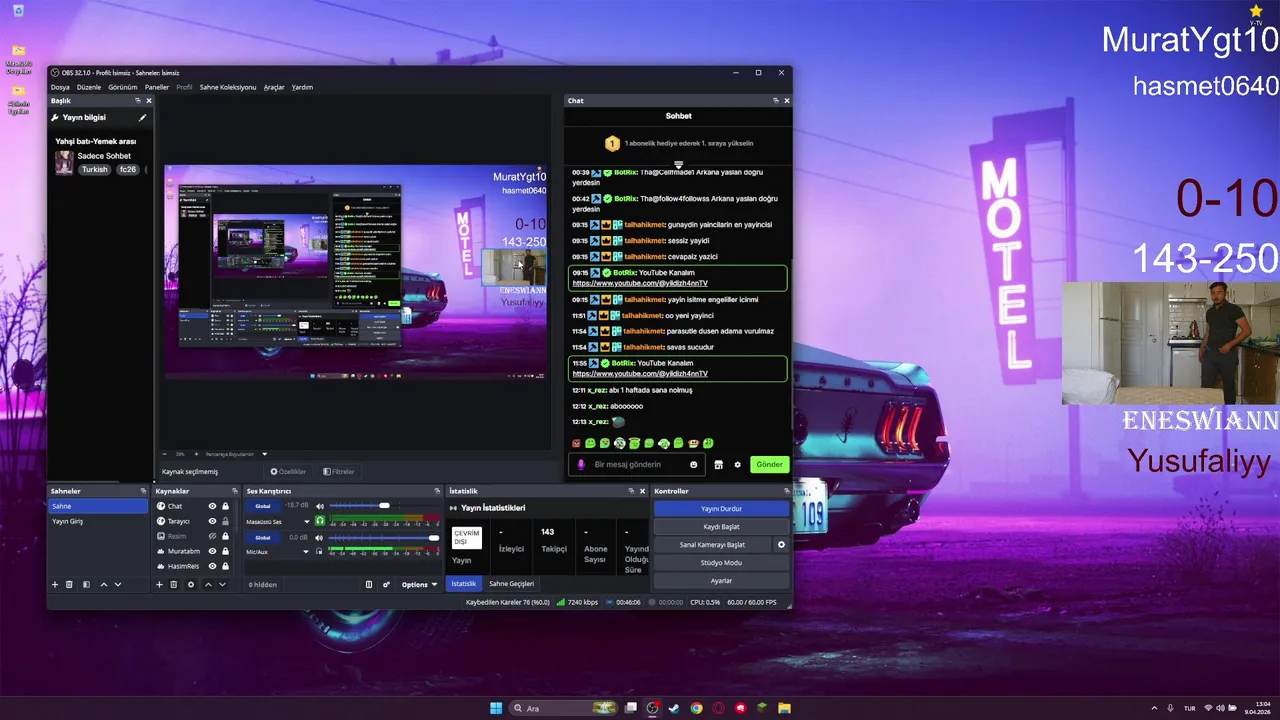1280x720 pixels.
Task: Open scene filters icon in the Sahneler toolbar
Action: (x=86, y=584)
